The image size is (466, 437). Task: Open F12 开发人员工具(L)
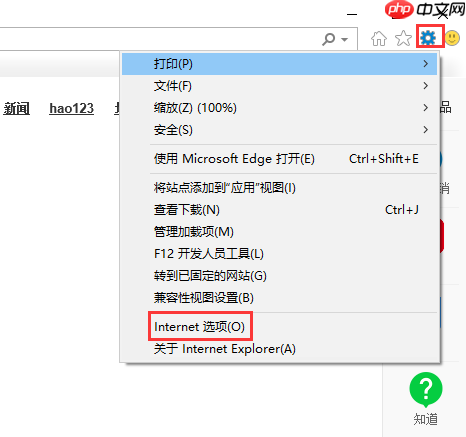pyautogui.click(x=279, y=254)
